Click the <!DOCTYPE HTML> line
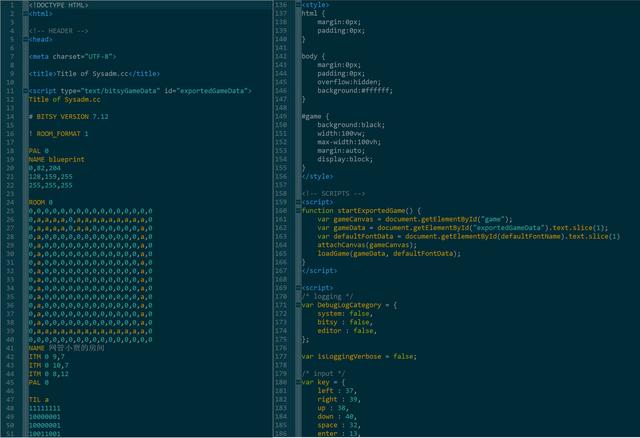Viewport: 640px width, 438px height. (58, 5)
